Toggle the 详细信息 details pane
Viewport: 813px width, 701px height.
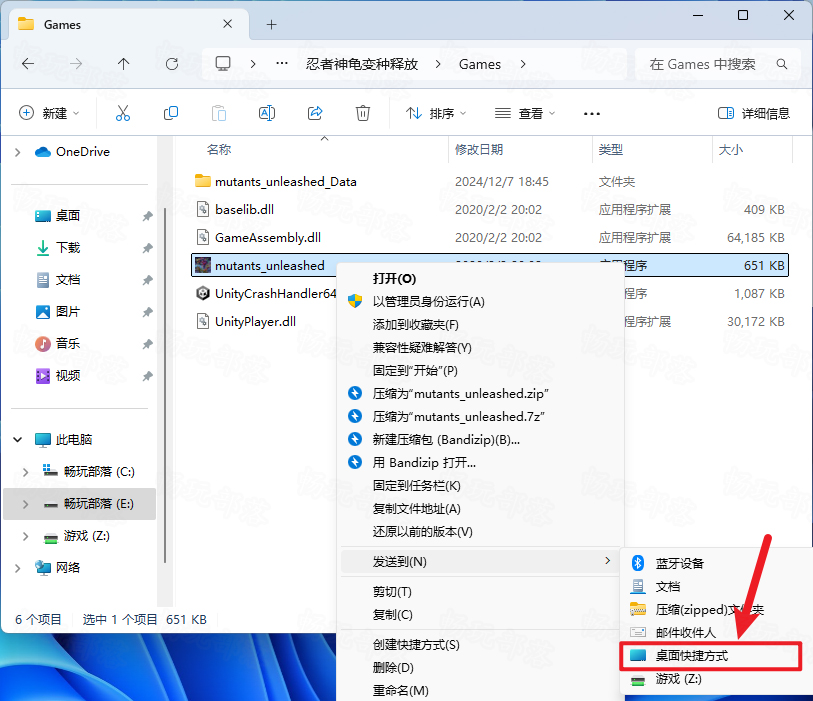tap(754, 113)
